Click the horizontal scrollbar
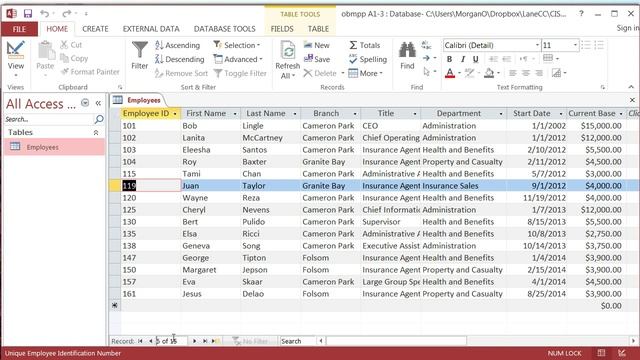This screenshot has width=640, height=360. (x=396, y=341)
